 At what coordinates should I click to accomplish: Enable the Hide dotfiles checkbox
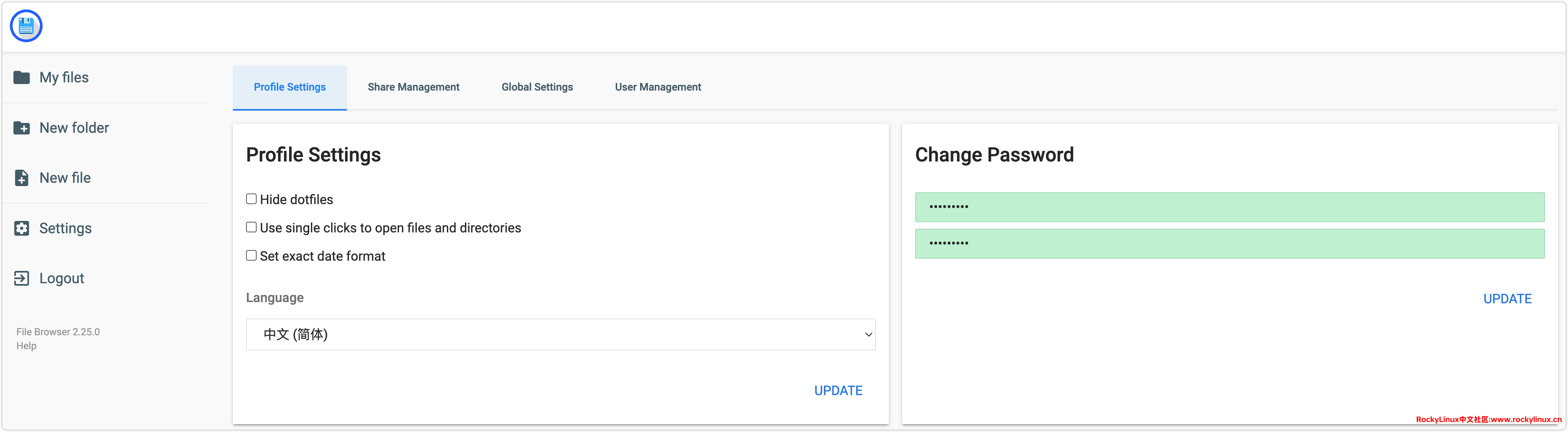251,199
